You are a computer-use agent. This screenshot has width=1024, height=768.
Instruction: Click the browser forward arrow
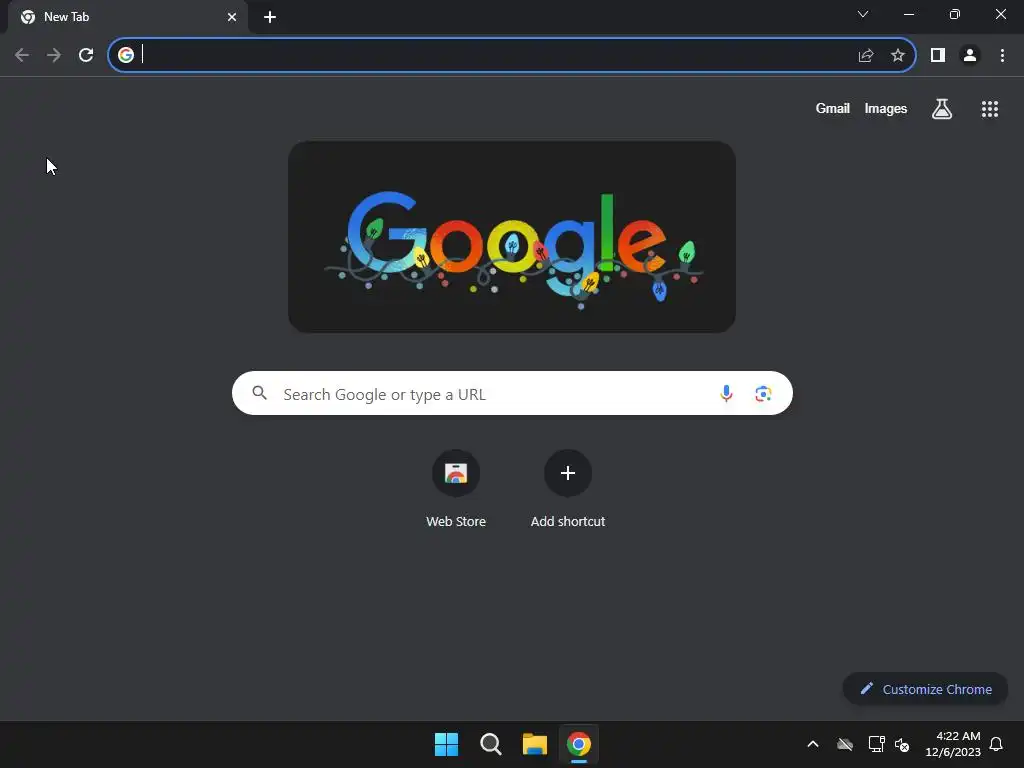point(54,55)
